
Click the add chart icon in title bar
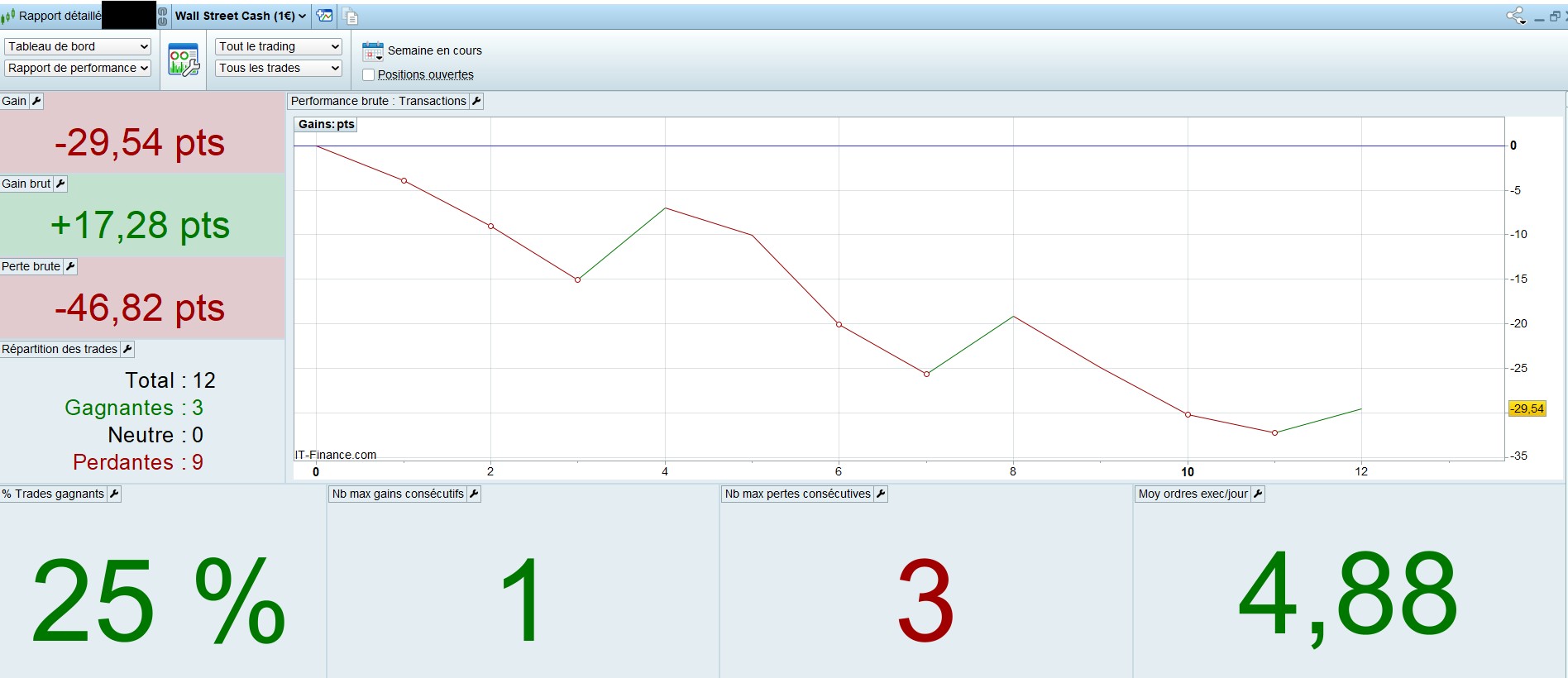(325, 16)
